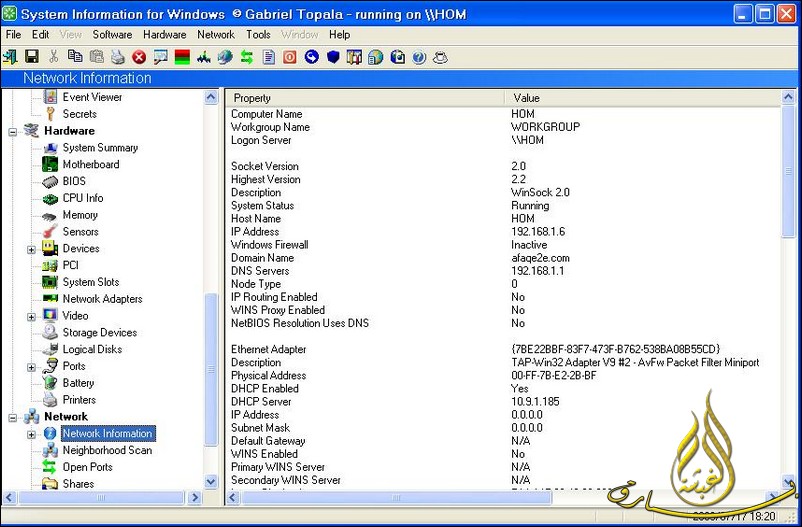
Task: Open Network Adapters in the tree
Action: pos(102,299)
